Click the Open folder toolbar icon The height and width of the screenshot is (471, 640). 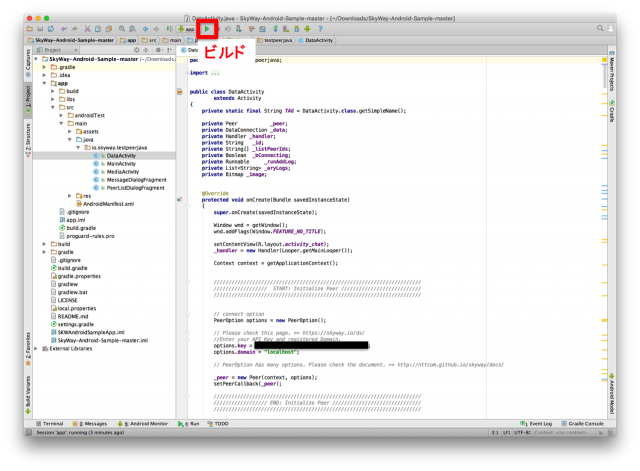click(30, 29)
